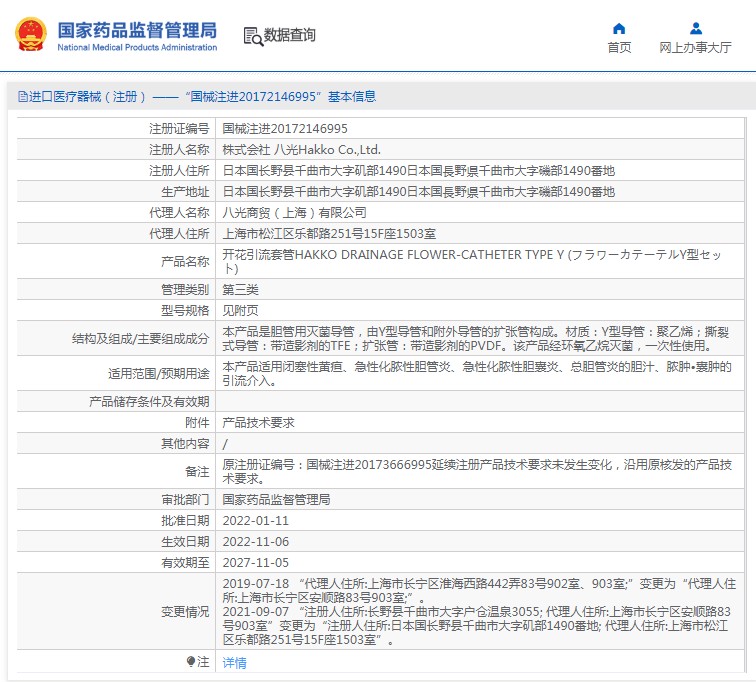The height and width of the screenshot is (682, 756).
Task: Click the 管理类别 row label
Action: (185, 290)
